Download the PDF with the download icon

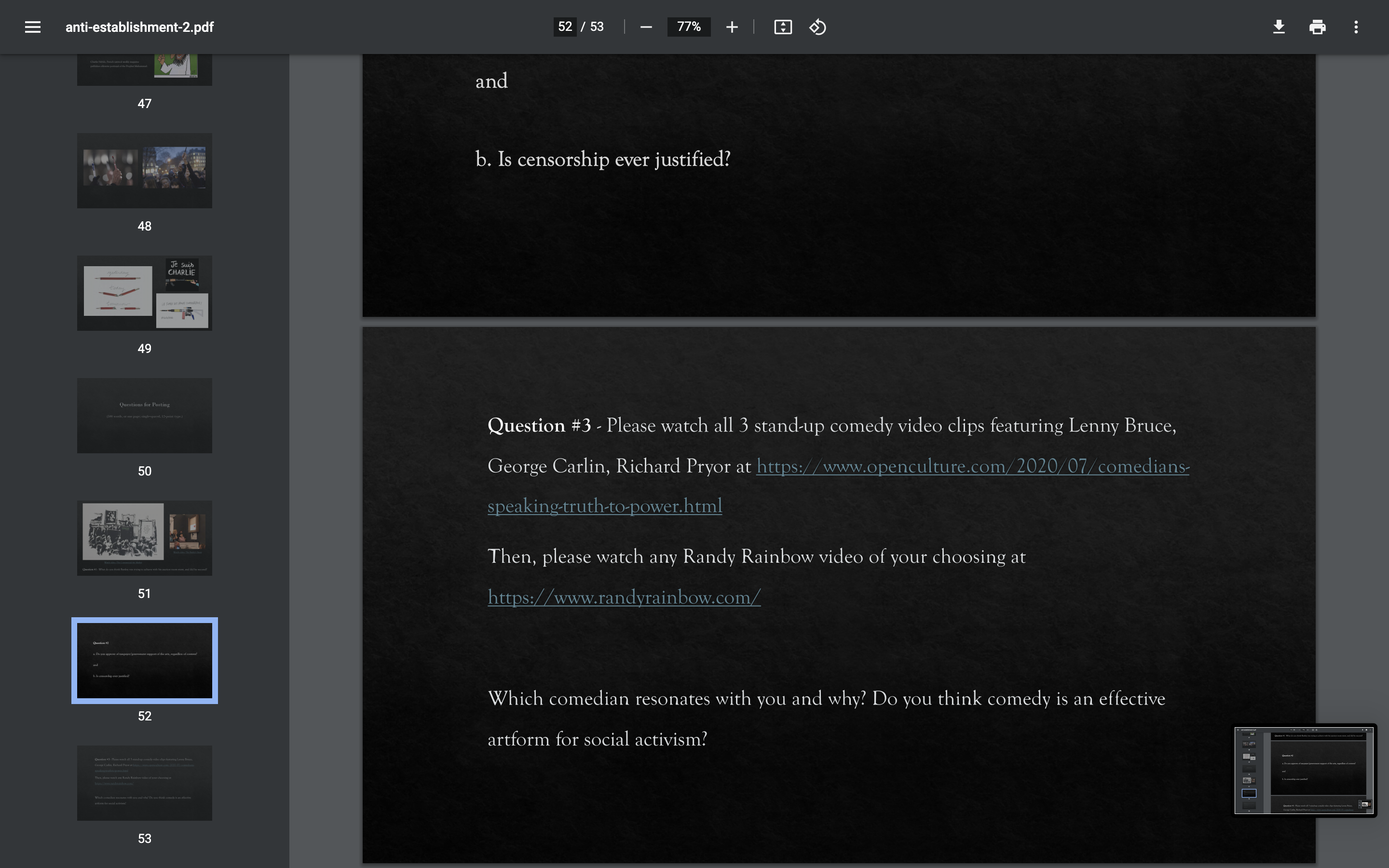(1279, 27)
